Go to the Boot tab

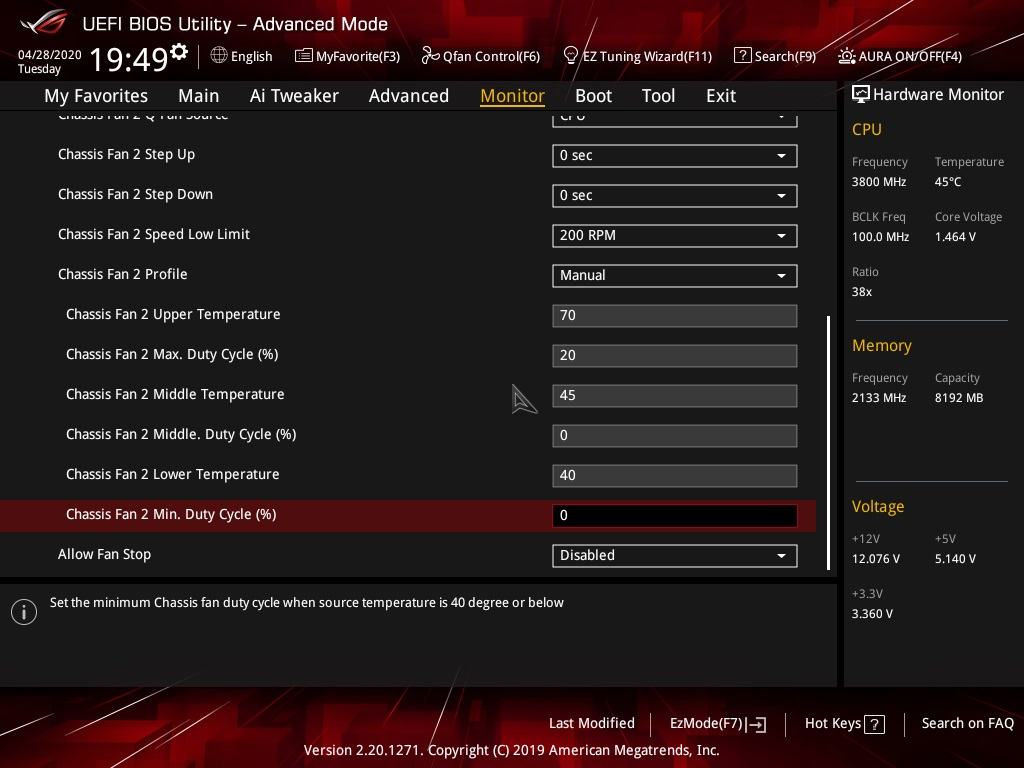pyautogui.click(x=593, y=96)
